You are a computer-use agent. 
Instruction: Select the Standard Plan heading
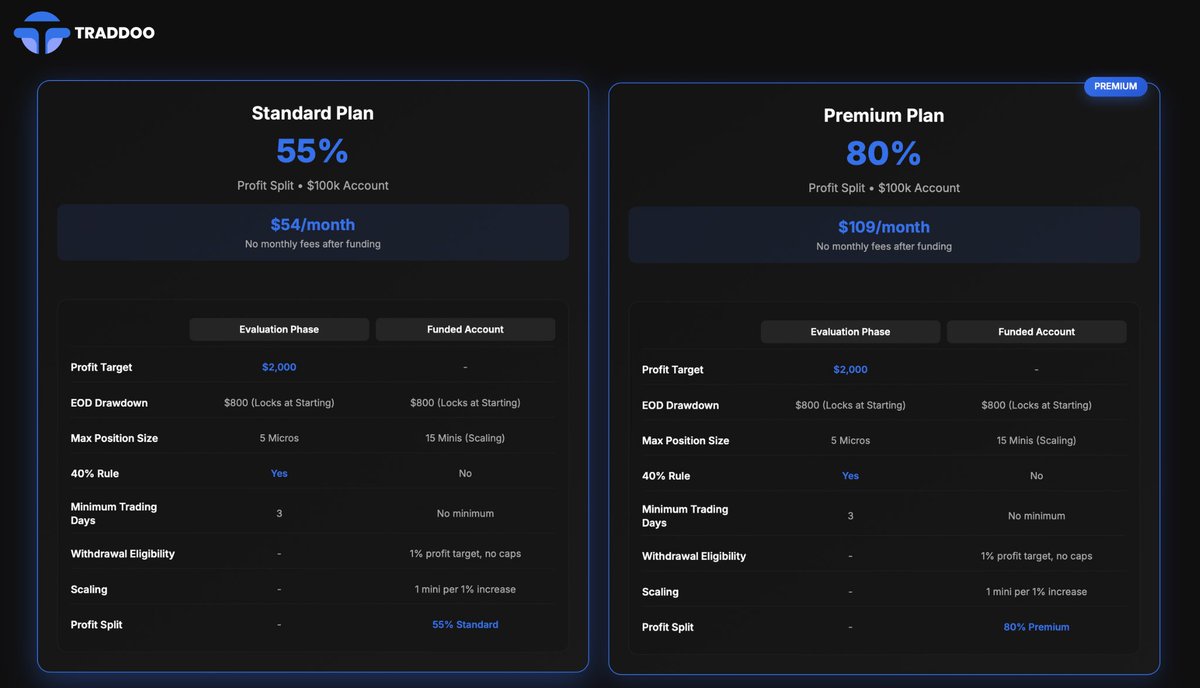[313, 113]
